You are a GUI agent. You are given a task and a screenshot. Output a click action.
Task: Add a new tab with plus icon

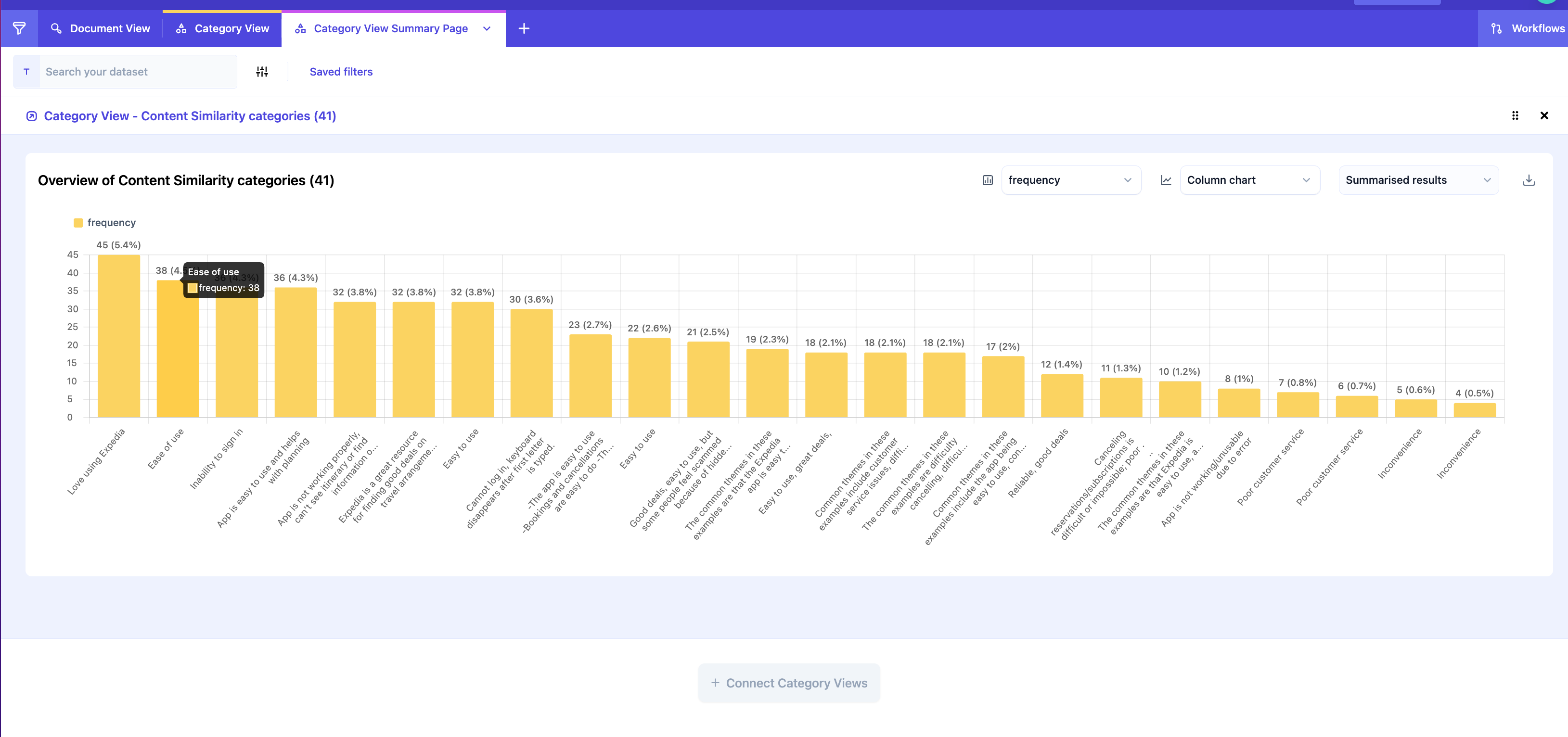(x=524, y=28)
